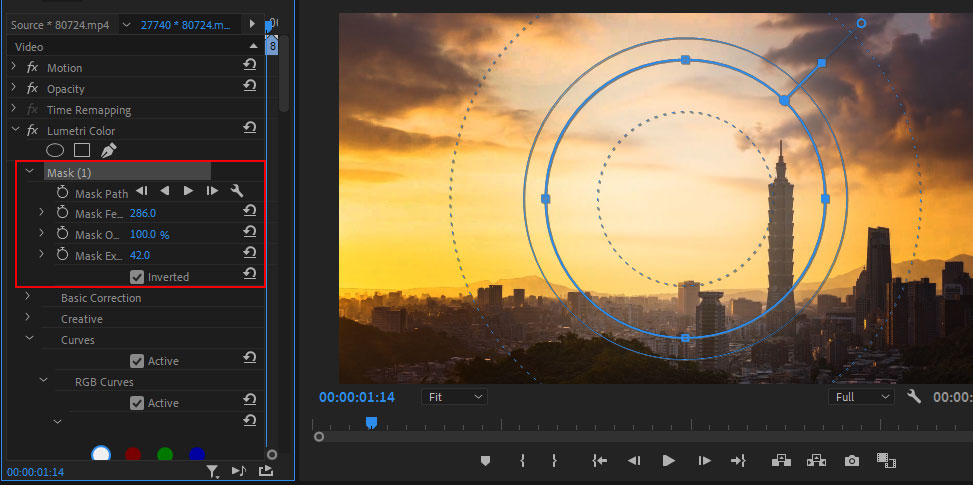The height and width of the screenshot is (485, 973).
Task: Reset the Mask Opacity value
Action: 249,232
